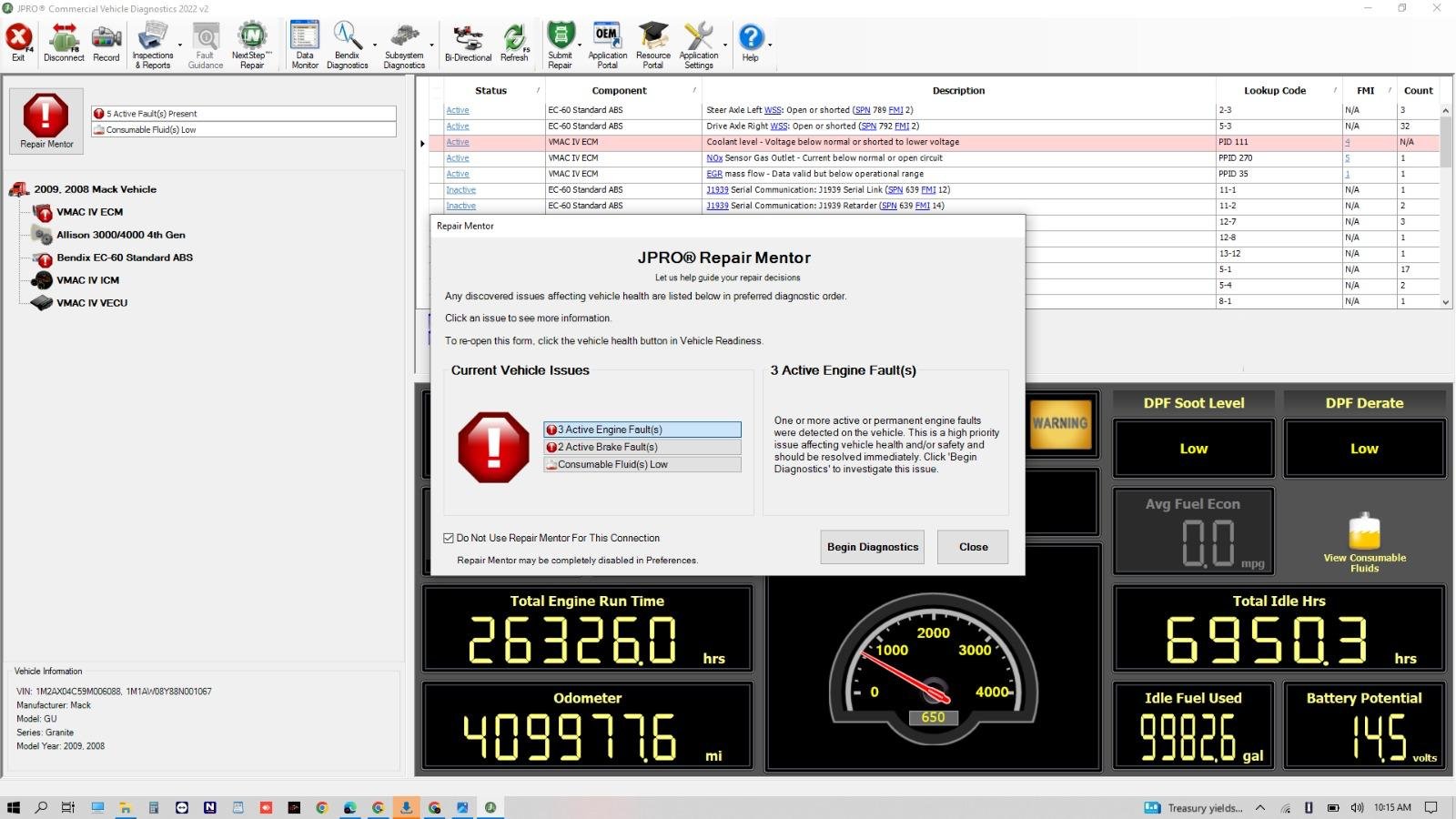Open Subsystem Diagnostics

pos(403,45)
